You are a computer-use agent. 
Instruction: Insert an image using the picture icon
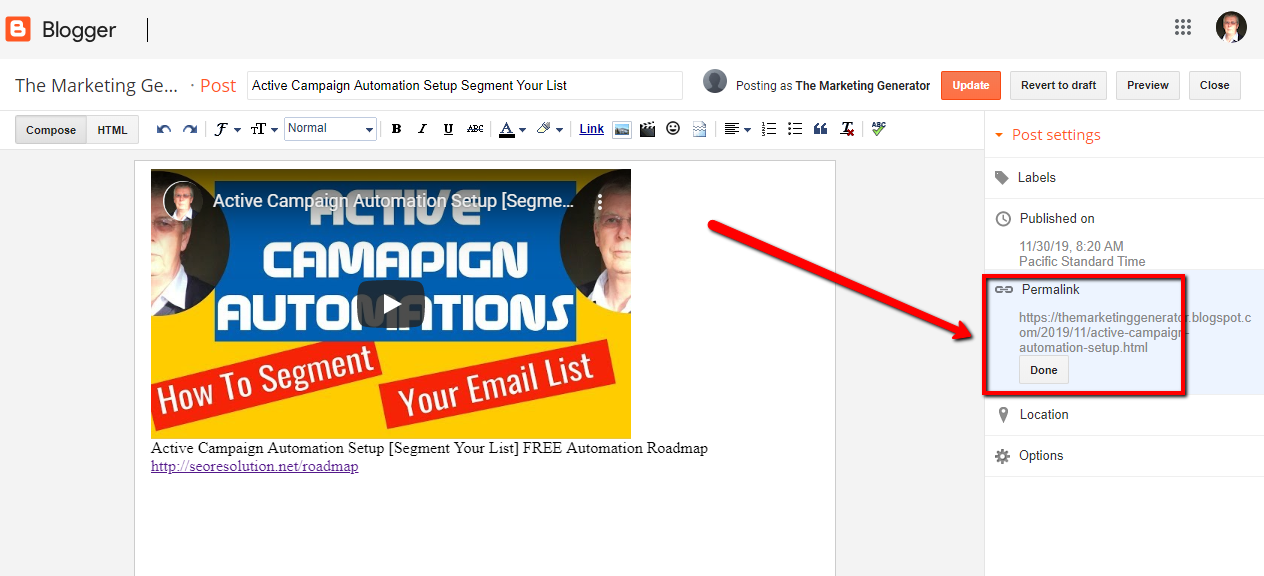click(622, 129)
